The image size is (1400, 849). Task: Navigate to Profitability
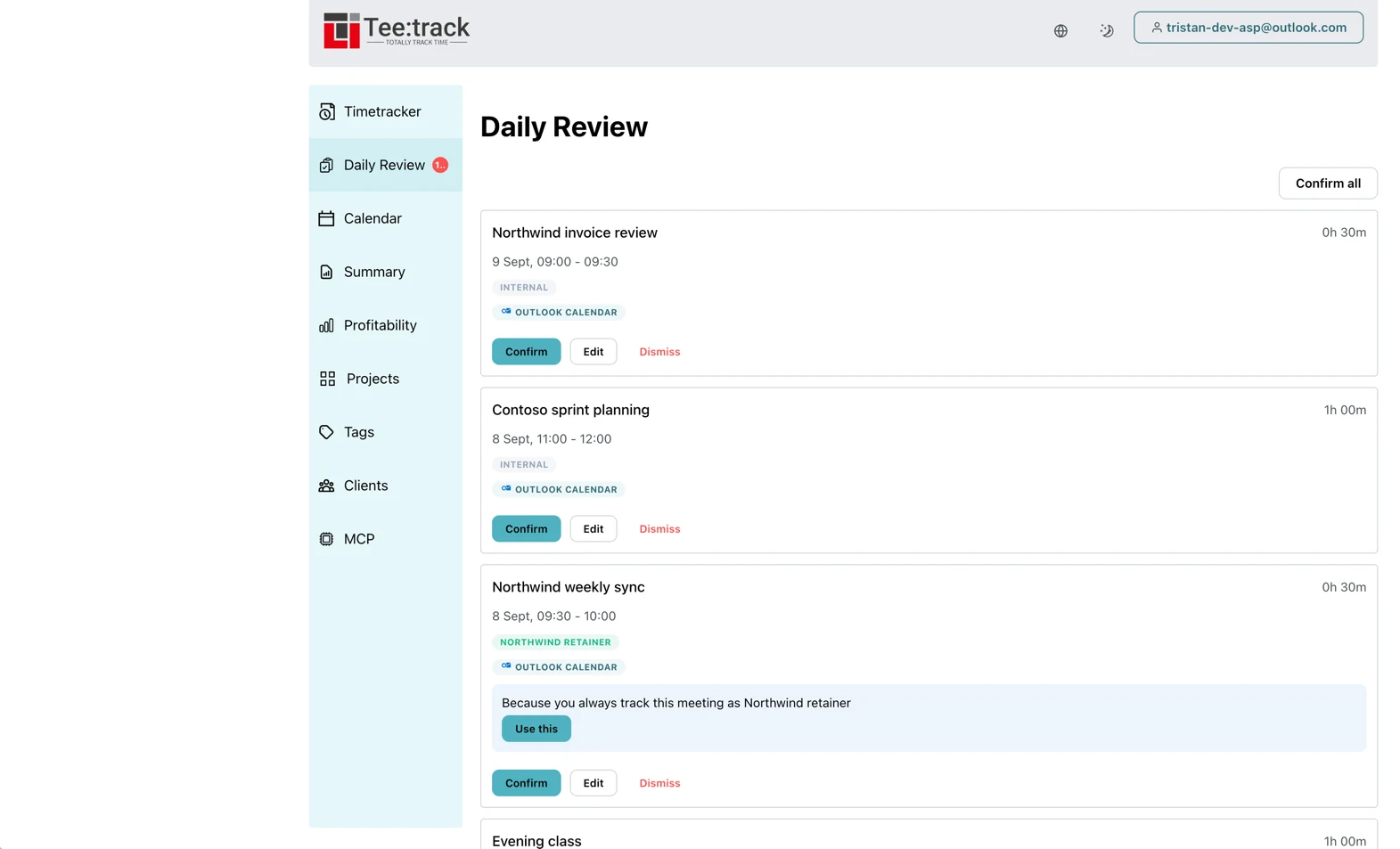coord(386,325)
